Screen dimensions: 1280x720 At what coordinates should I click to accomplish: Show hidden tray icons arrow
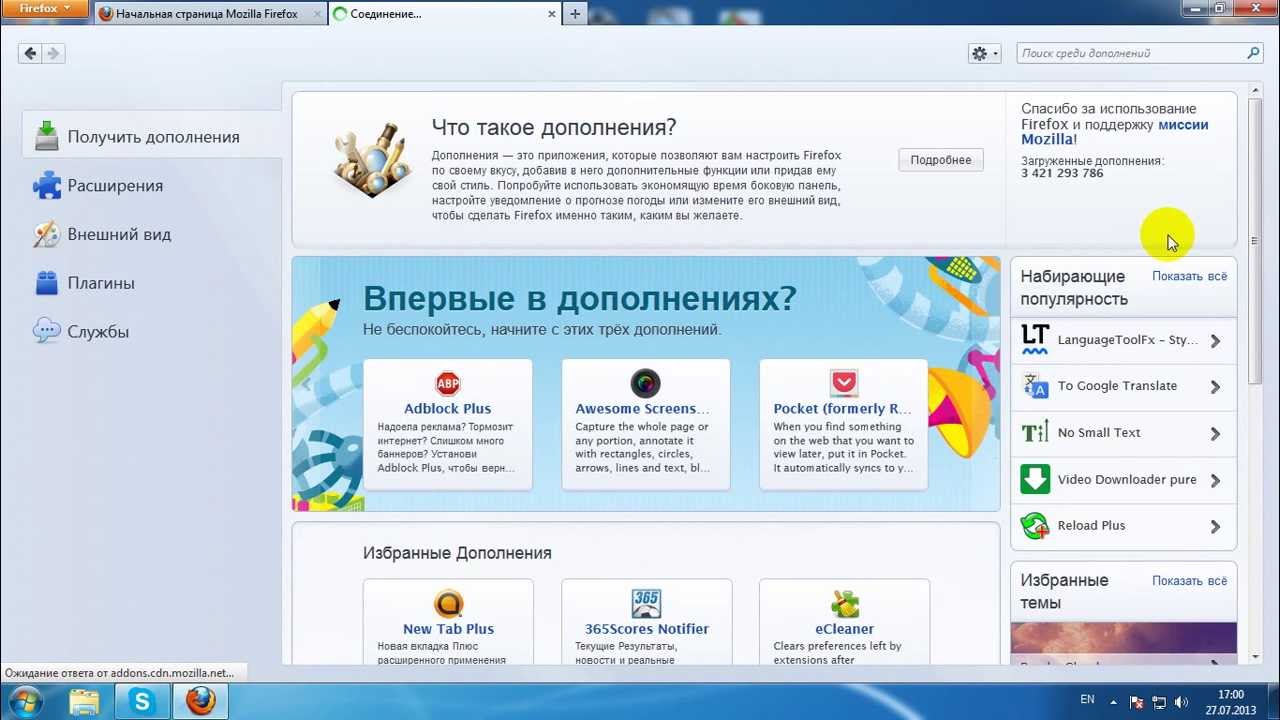(1116, 702)
